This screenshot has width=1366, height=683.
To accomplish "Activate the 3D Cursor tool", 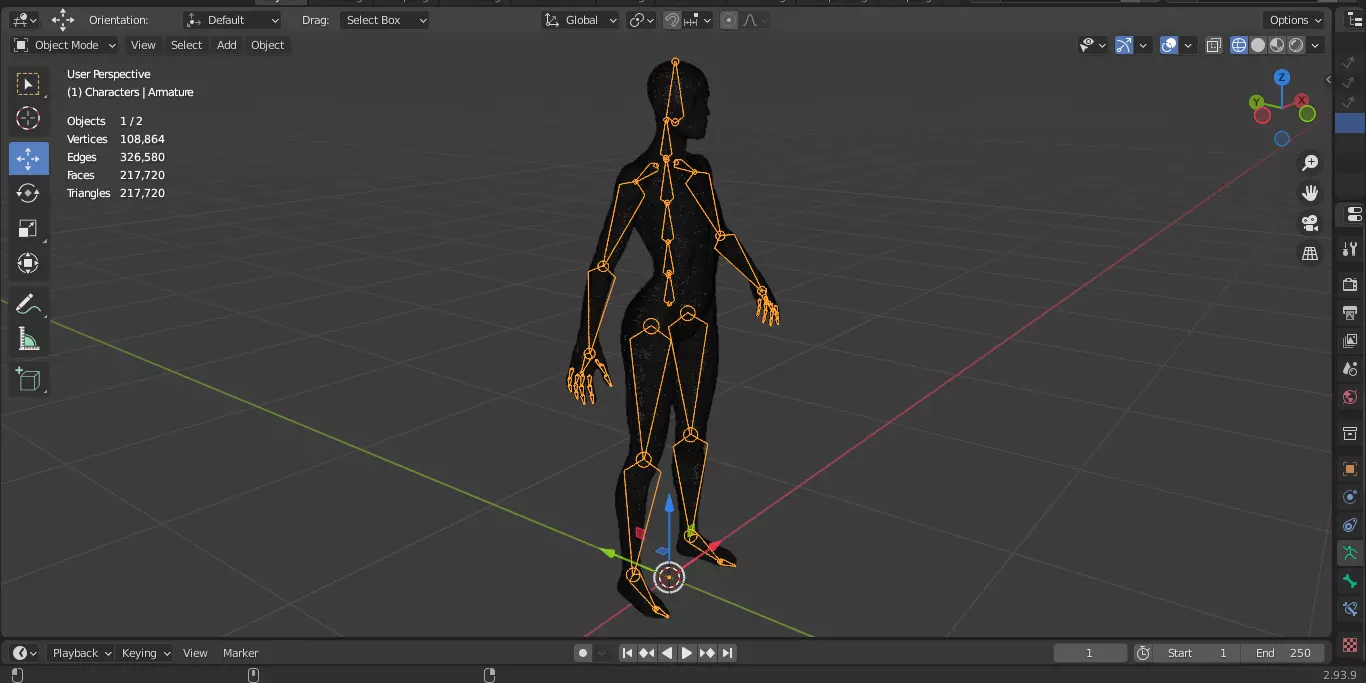I will pos(28,119).
